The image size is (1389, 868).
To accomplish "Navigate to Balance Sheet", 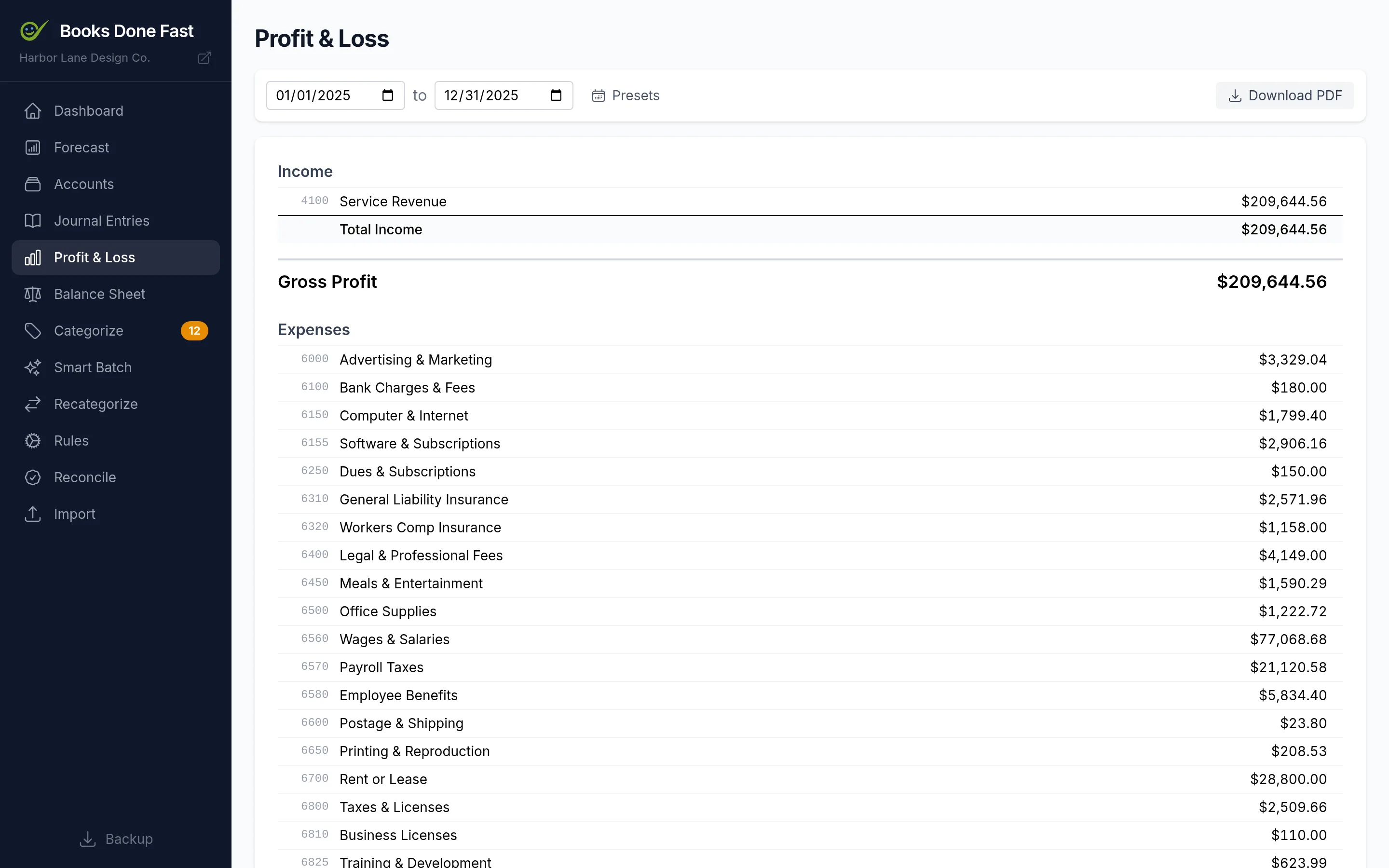I will 115,295.
